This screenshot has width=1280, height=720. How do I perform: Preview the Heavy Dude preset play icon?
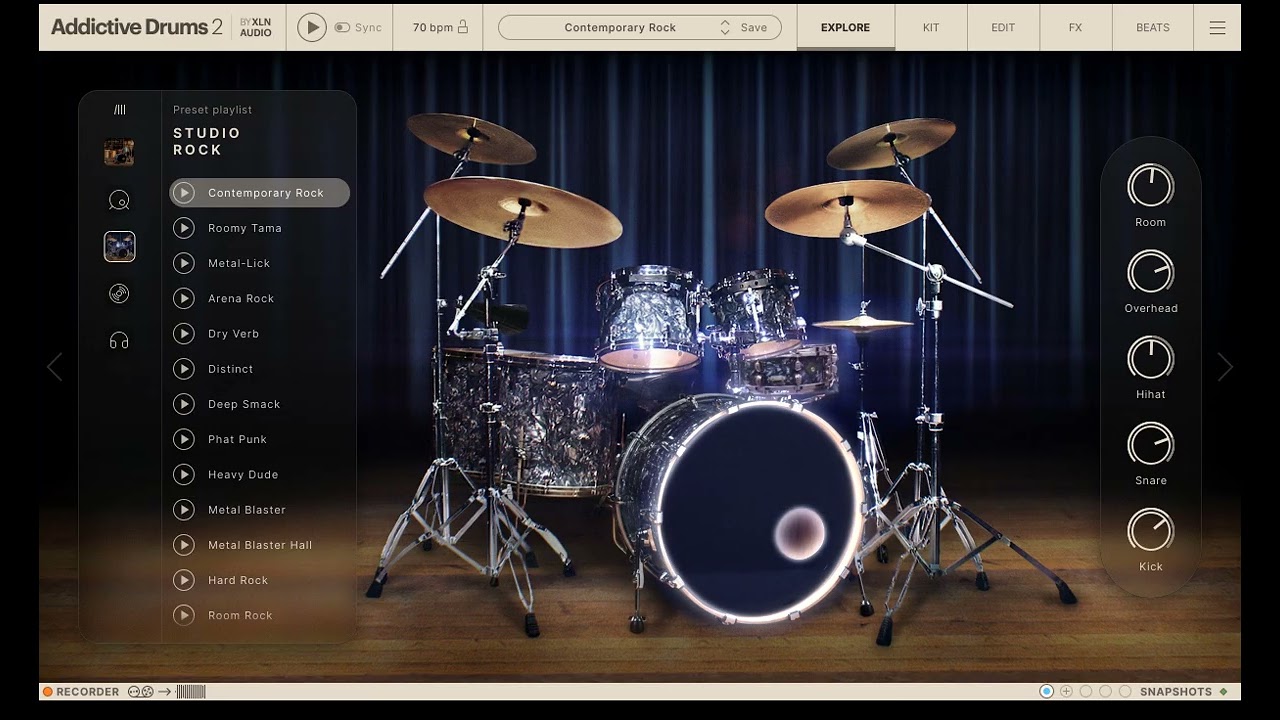click(184, 474)
